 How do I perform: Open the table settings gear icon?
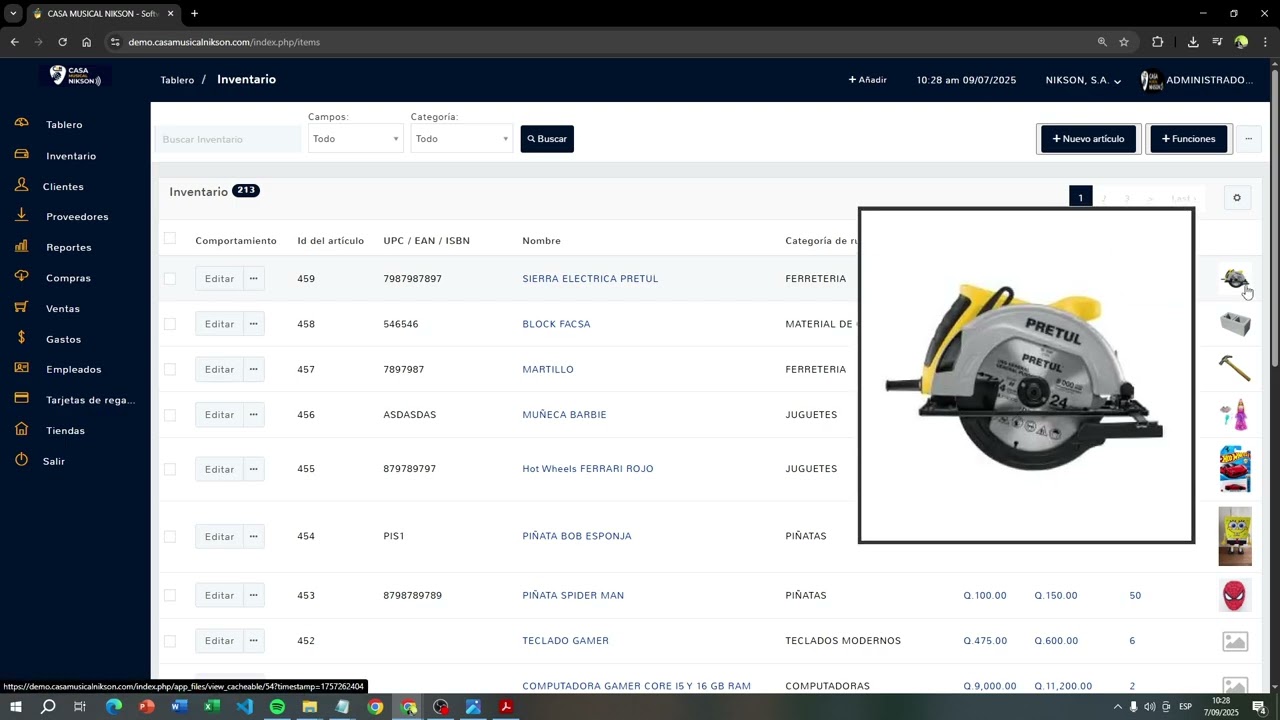1237,198
